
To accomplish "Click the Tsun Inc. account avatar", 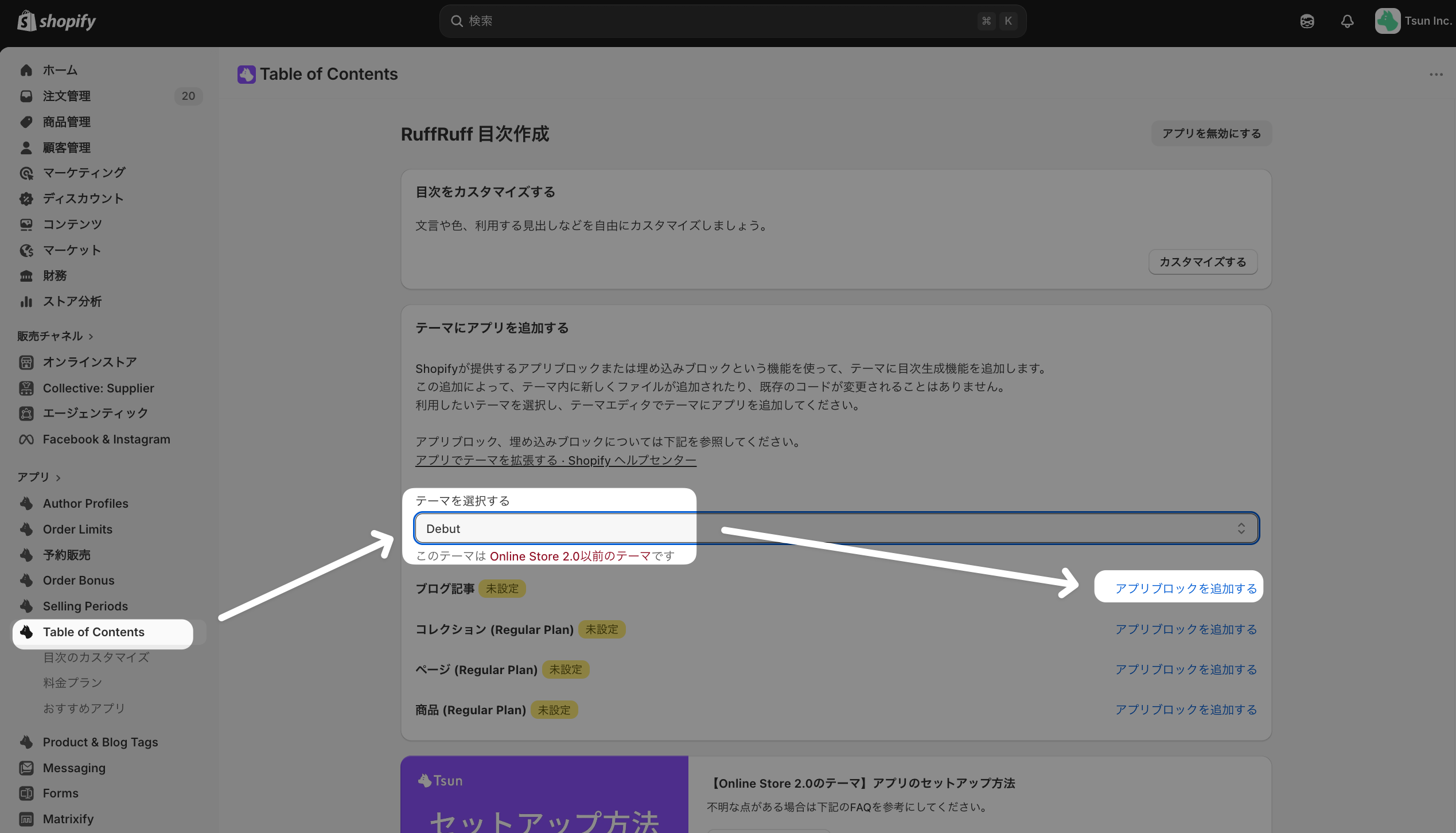I will [x=1387, y=21].
